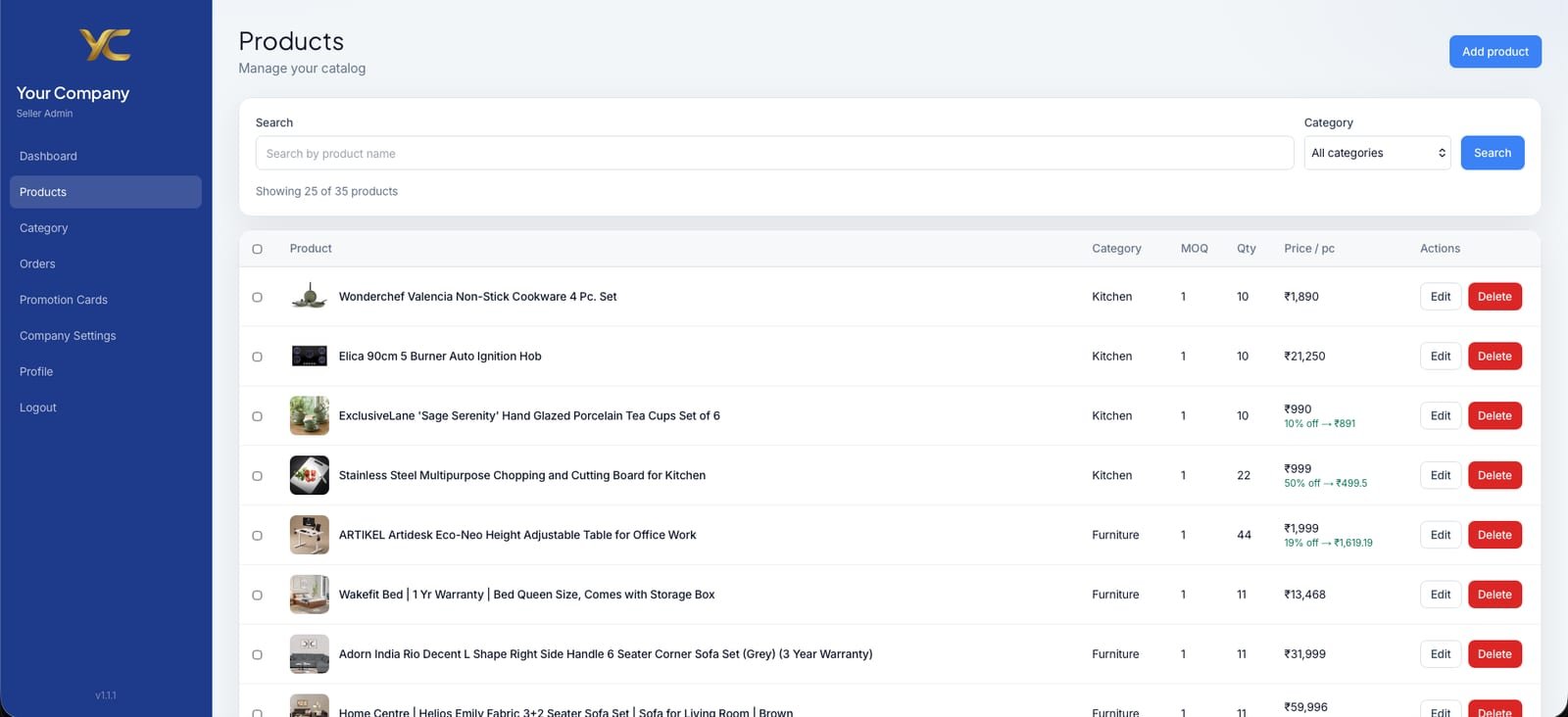Click the blue Search button

[1492, 153]
